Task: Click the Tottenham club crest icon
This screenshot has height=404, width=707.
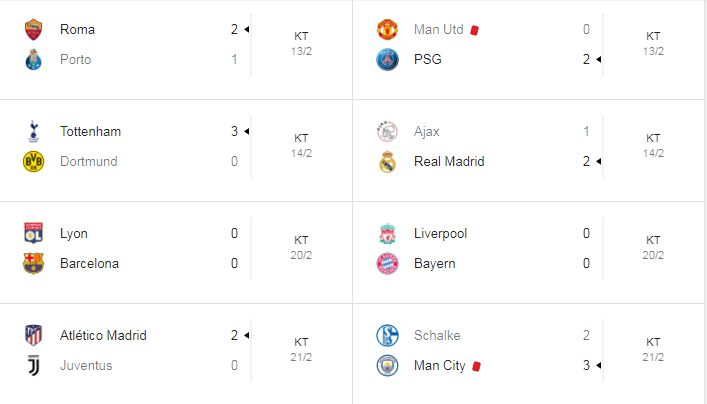Action: click(x=33, y=131)
